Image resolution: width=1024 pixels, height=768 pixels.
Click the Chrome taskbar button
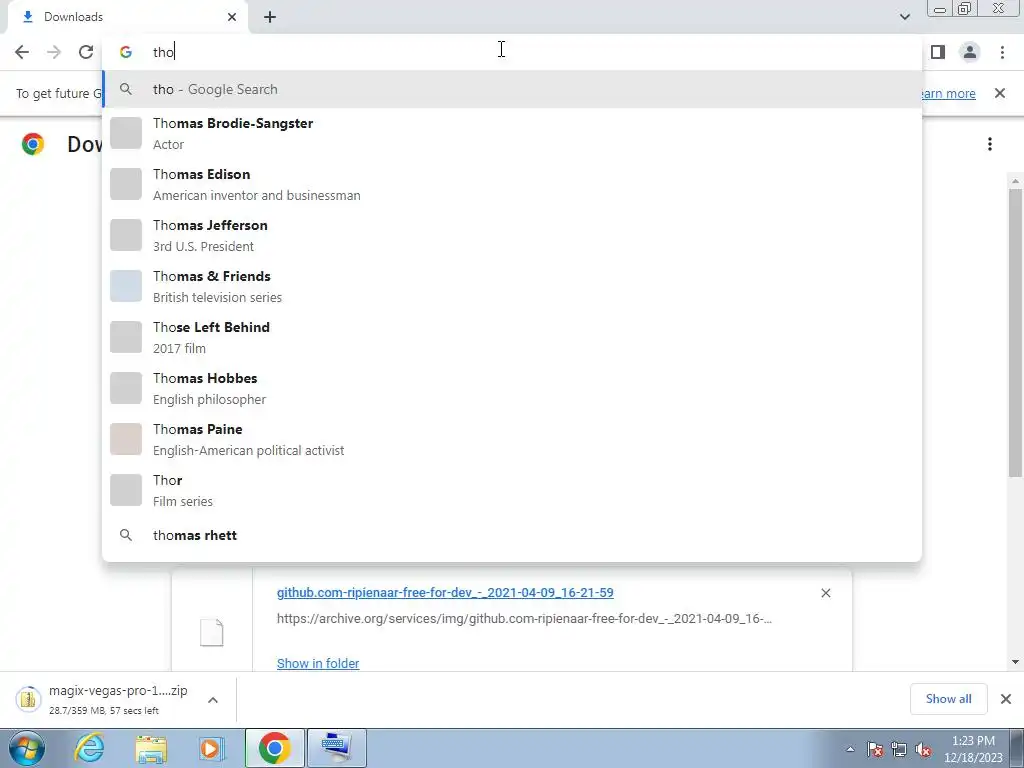click(x=274, y=748)
